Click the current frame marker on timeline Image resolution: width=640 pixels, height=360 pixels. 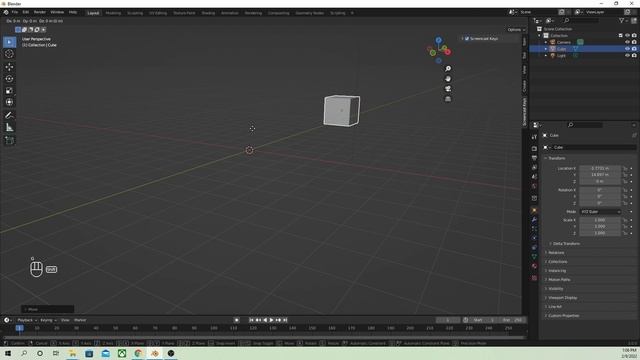coord(19,328)
